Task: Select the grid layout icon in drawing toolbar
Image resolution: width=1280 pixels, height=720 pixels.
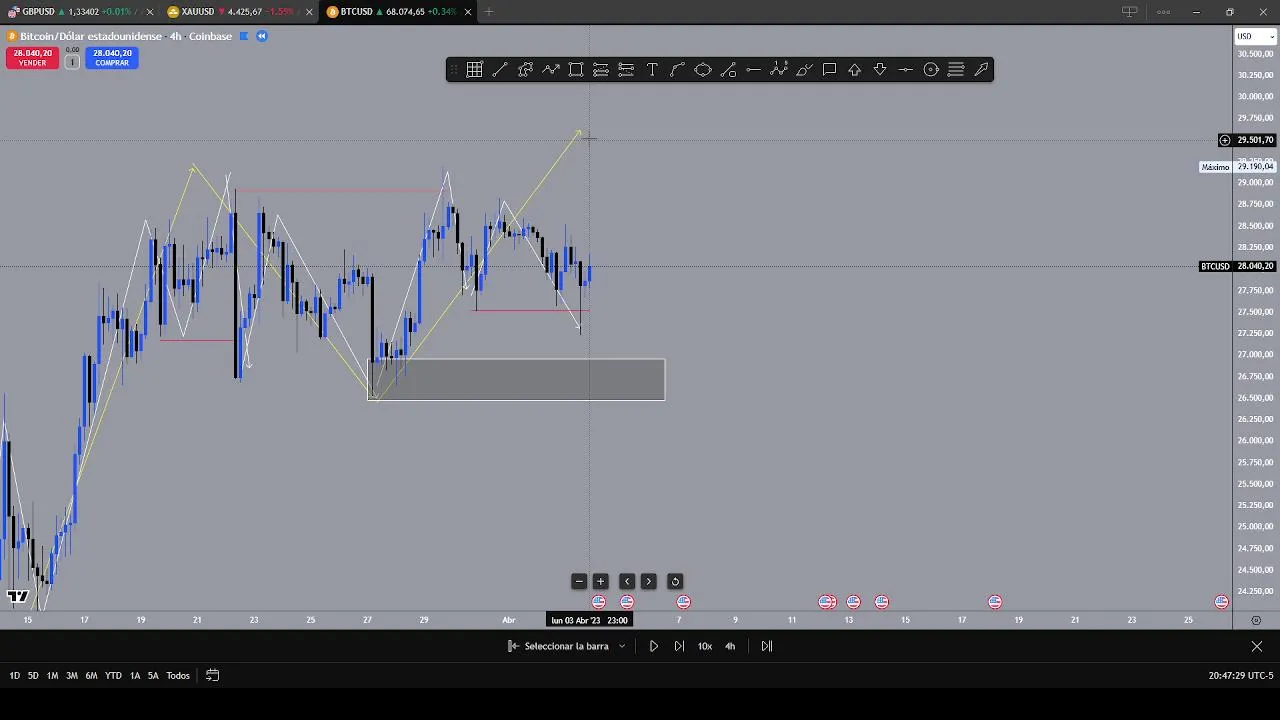Action: [x=474, y=69]
